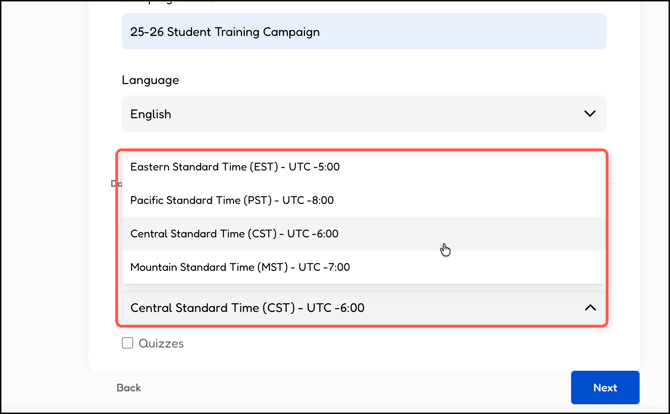Click the UTC -8:00 offset text
This screenshot has width=670, height=414.
308,200
